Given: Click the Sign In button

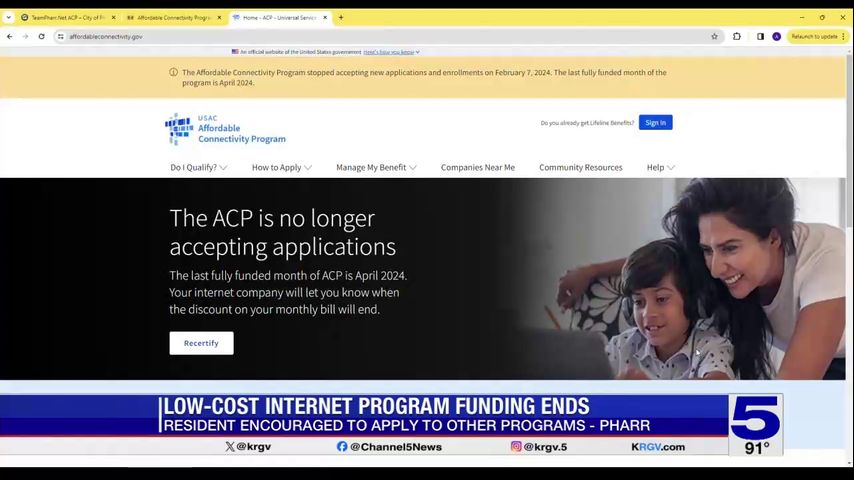Looking at the screenshot, I should (656, 123).
